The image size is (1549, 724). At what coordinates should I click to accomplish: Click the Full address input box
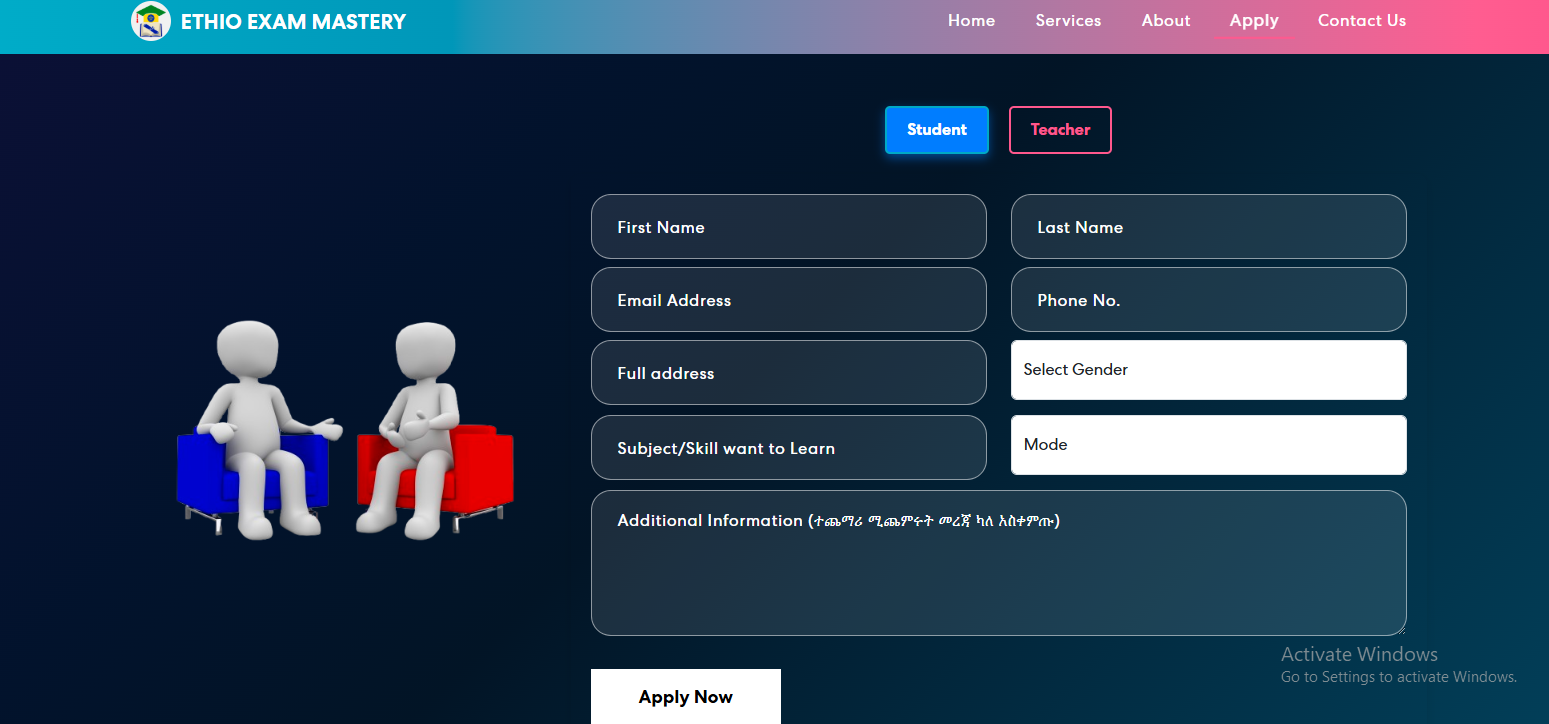[x=789, y=373]
